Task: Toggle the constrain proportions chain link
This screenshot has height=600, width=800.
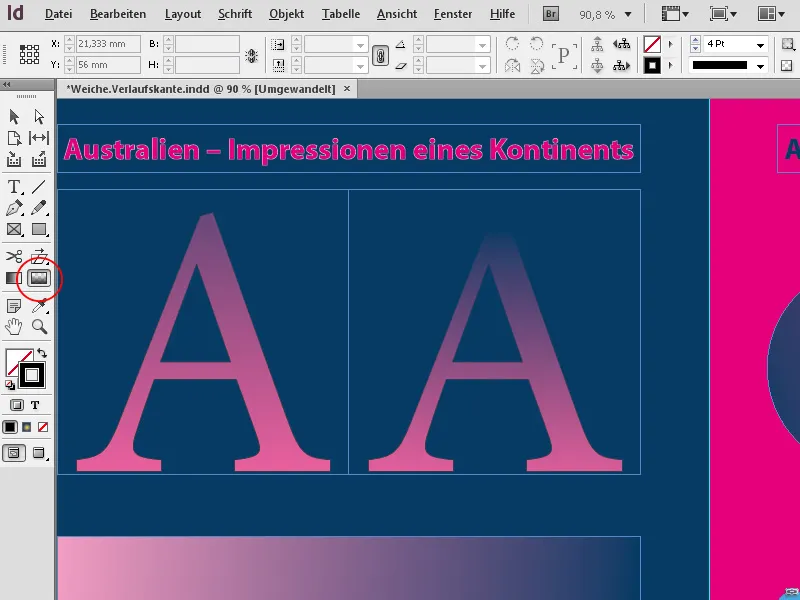Action: coord(380,56)
